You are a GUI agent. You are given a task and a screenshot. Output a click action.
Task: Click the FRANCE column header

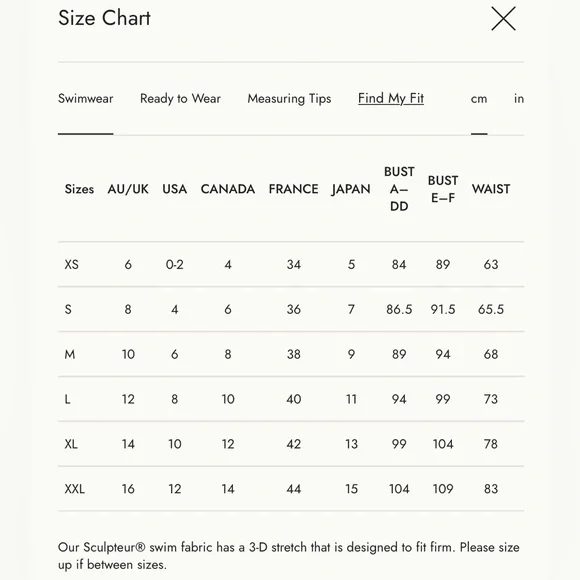tap(293, 189)
